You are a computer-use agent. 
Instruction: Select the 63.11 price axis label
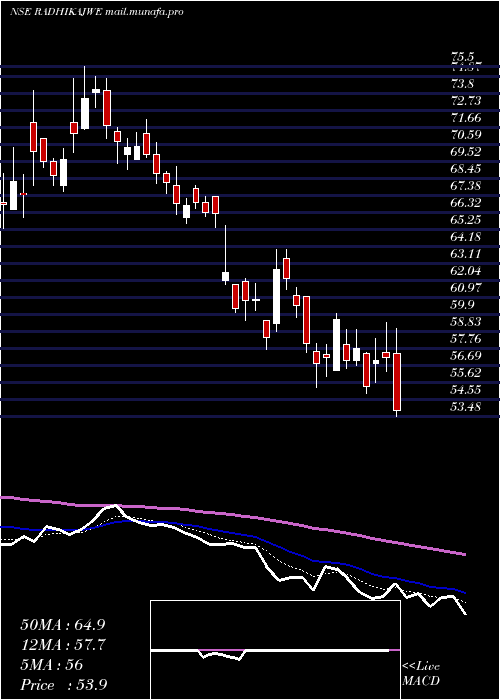point(466,254)
